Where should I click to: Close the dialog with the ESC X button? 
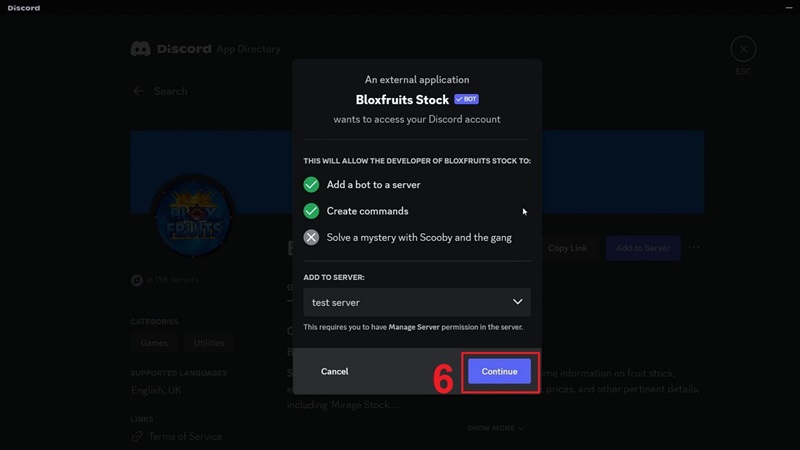pyautogui.click(x=742, y=48)
